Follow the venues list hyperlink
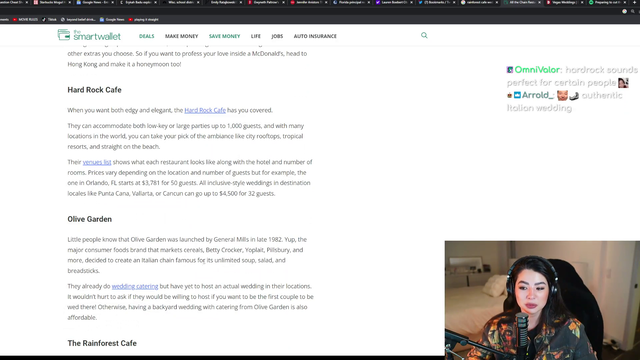This screenshot has height=360, width=640. click(x=97, y=162)
